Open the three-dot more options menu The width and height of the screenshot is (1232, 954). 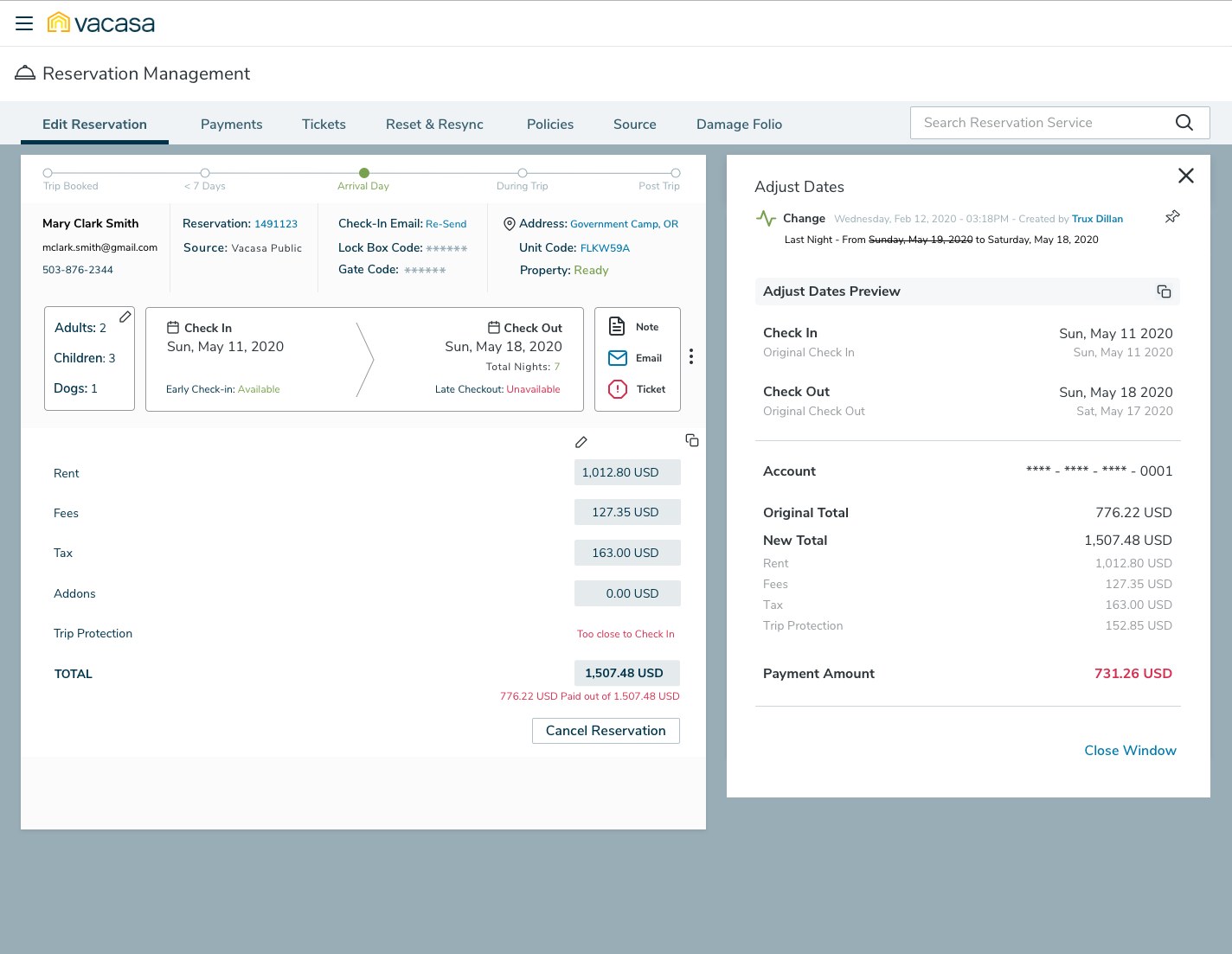click(x=690, y=356)
